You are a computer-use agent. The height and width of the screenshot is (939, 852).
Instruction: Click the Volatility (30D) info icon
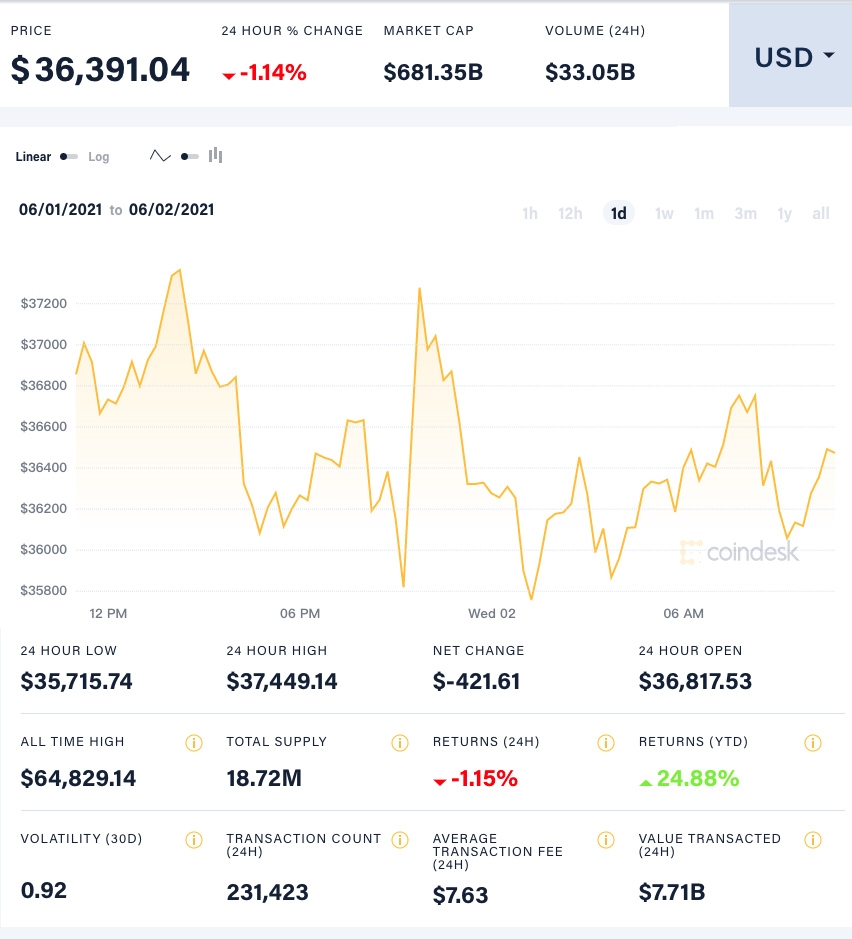[x=193, y=840]
